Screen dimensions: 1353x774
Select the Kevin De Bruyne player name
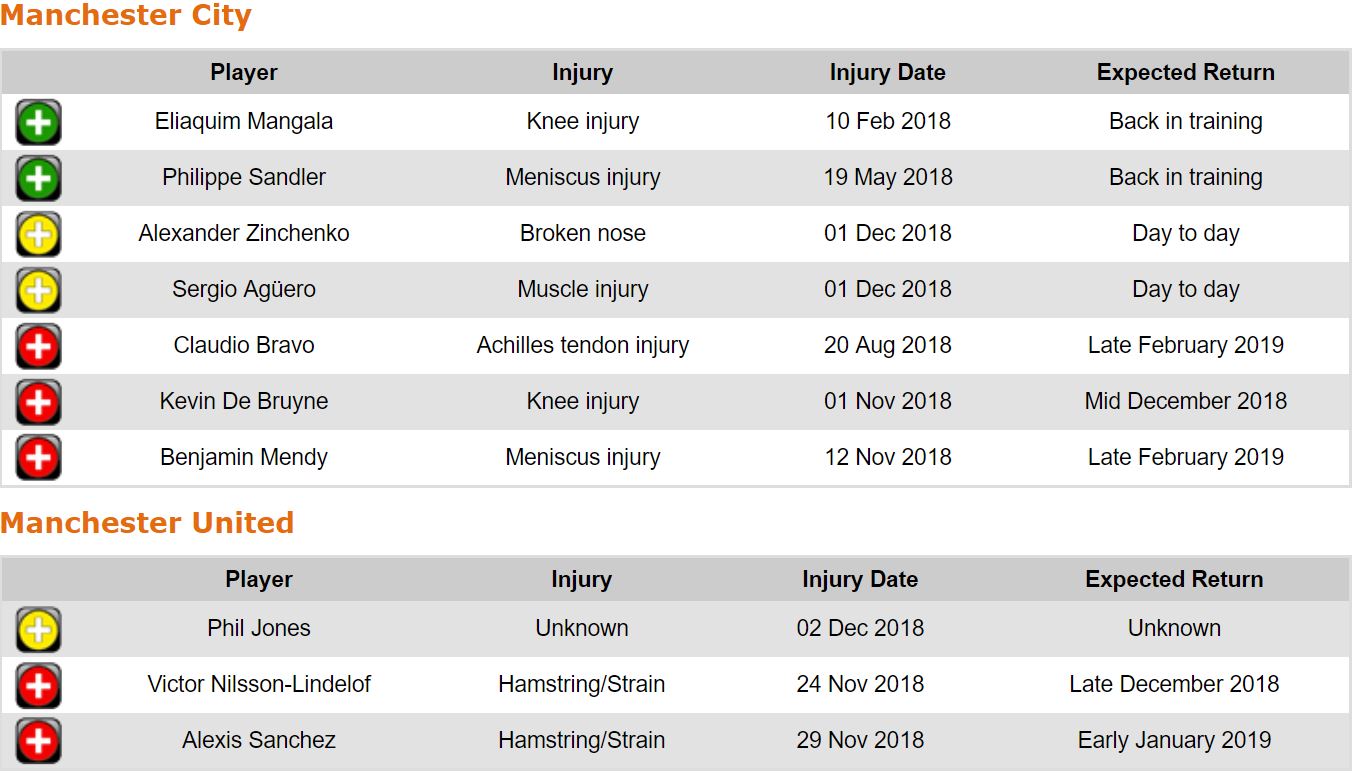click(x=244, y=401)
